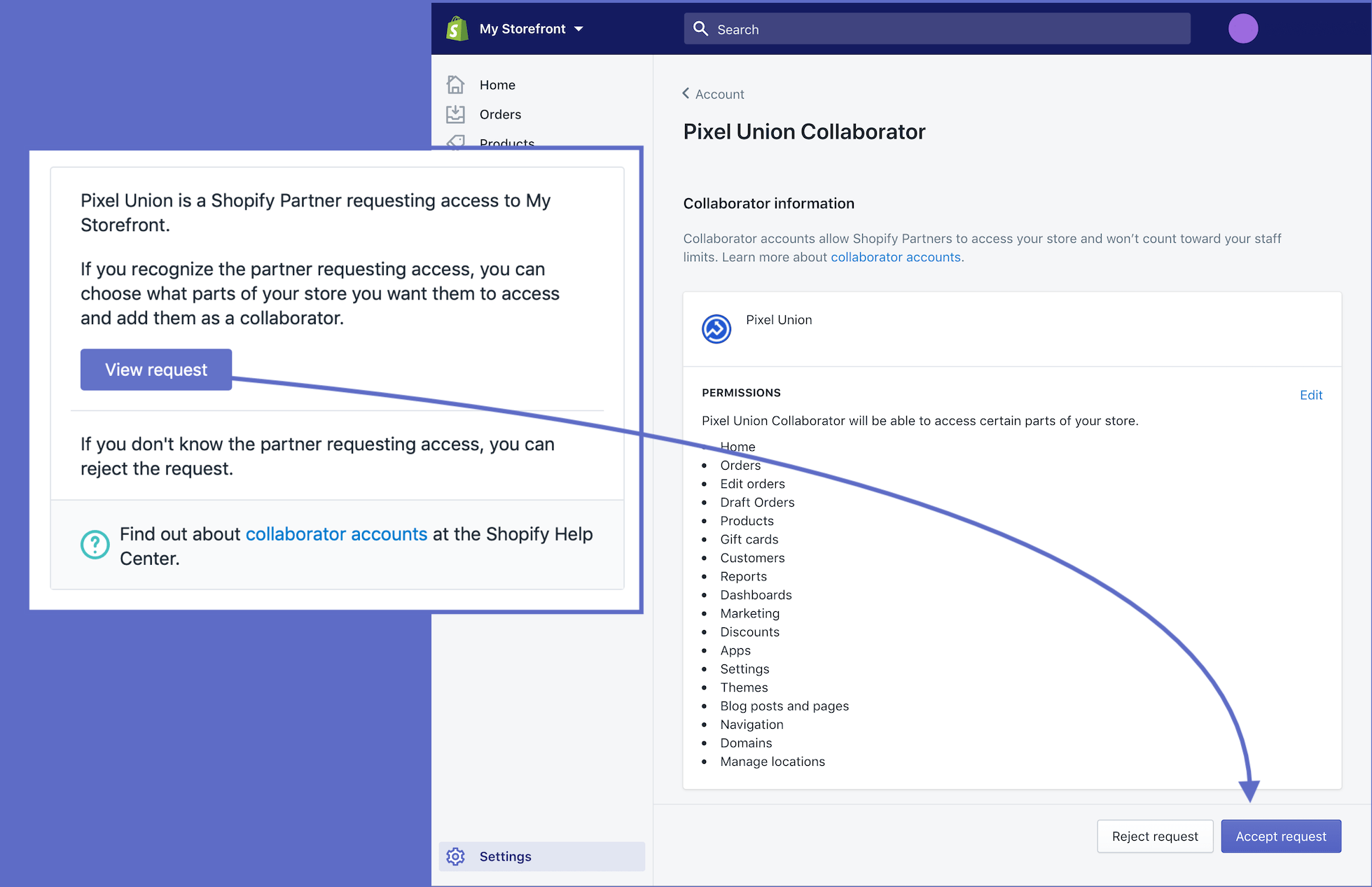The height and width of the screenshot is (887, 1372).
Task: Click the Pixel Union logo icon
Action: click(716, 329)
